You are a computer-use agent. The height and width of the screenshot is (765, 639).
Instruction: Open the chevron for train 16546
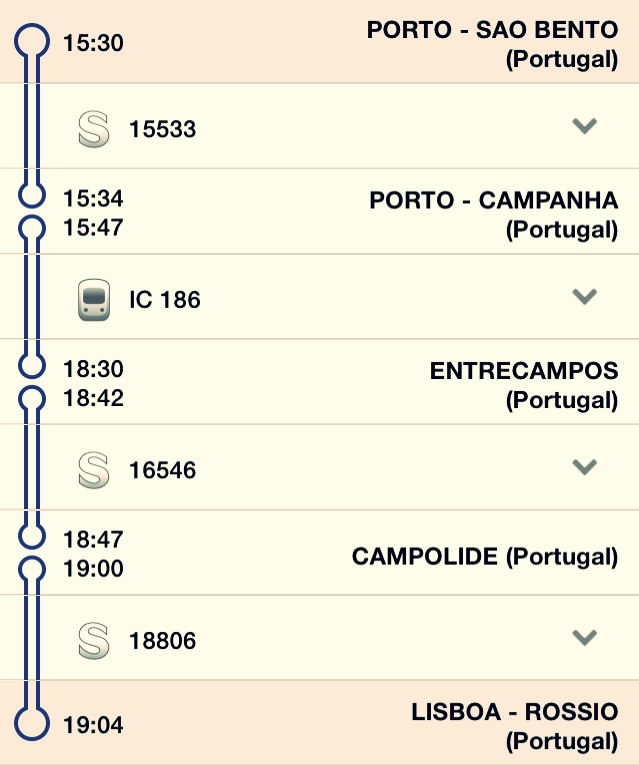pyautogui.click(x=584, y=466)
